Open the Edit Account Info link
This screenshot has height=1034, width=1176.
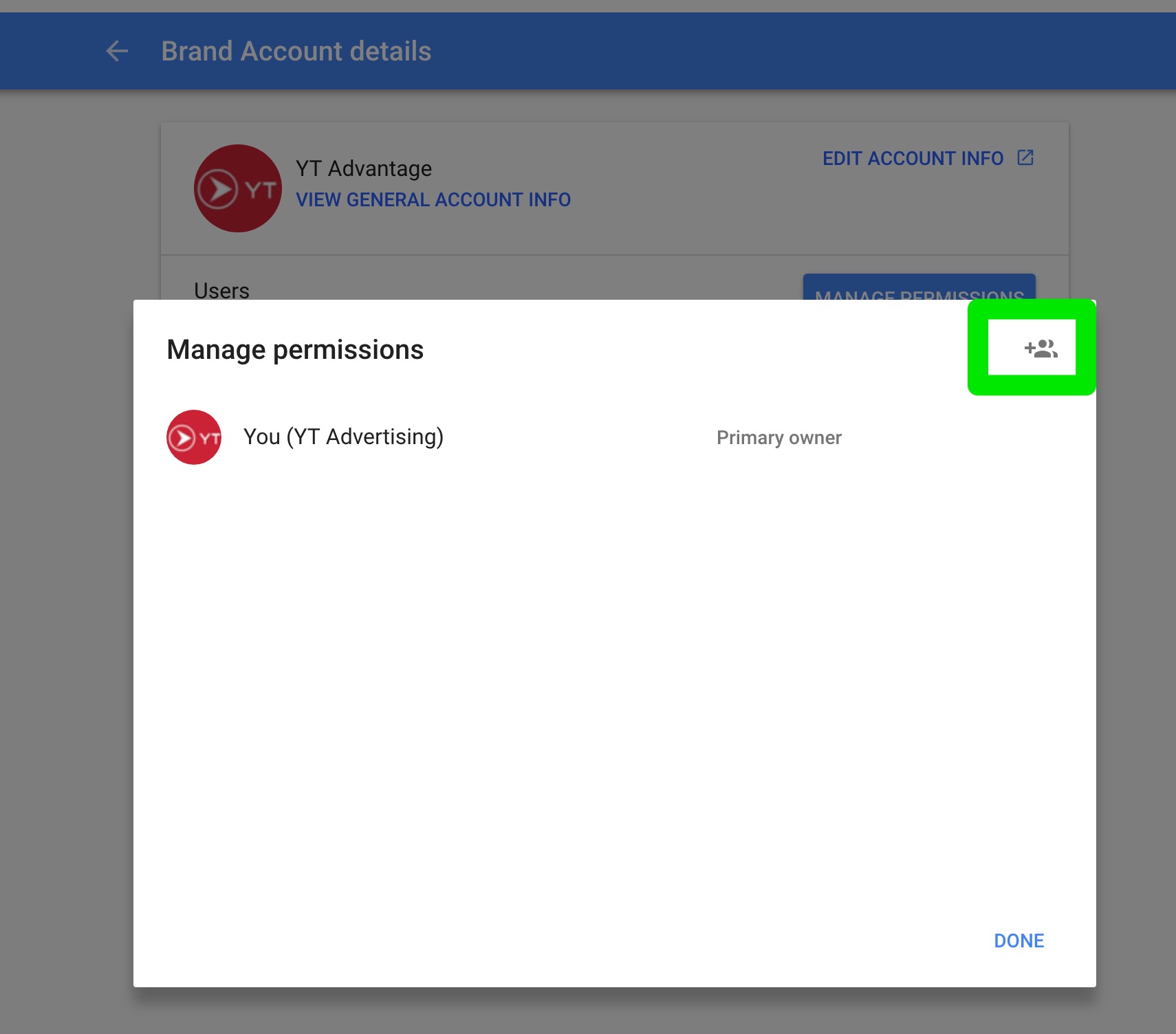(913, 158)
